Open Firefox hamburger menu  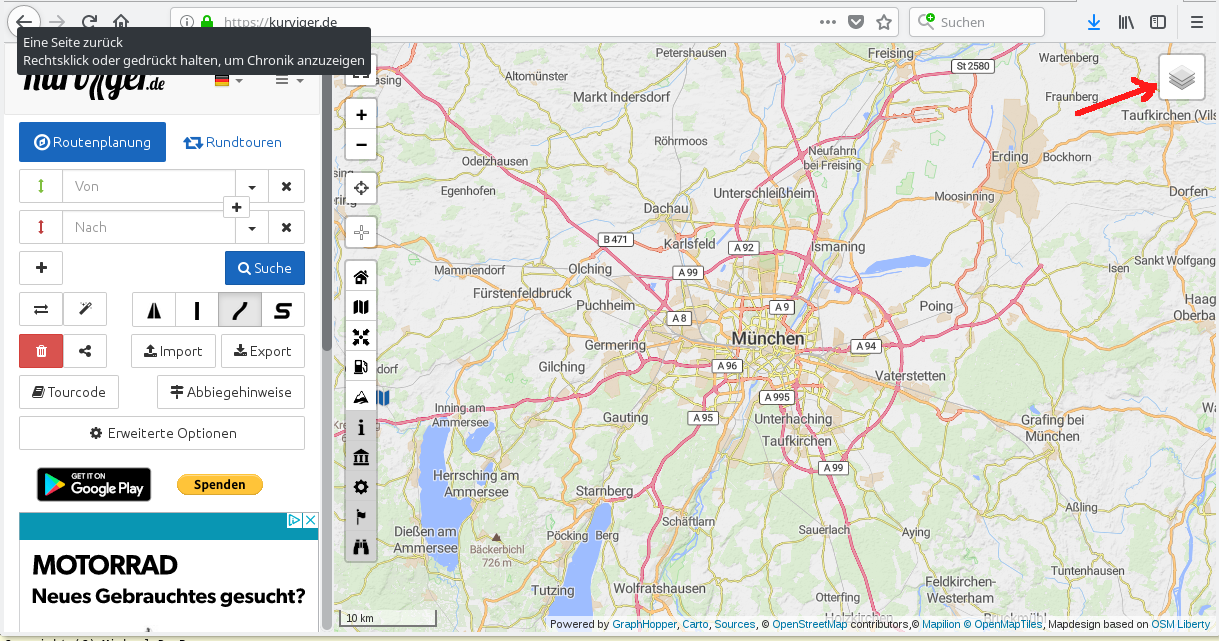[x=1197, y=21]
